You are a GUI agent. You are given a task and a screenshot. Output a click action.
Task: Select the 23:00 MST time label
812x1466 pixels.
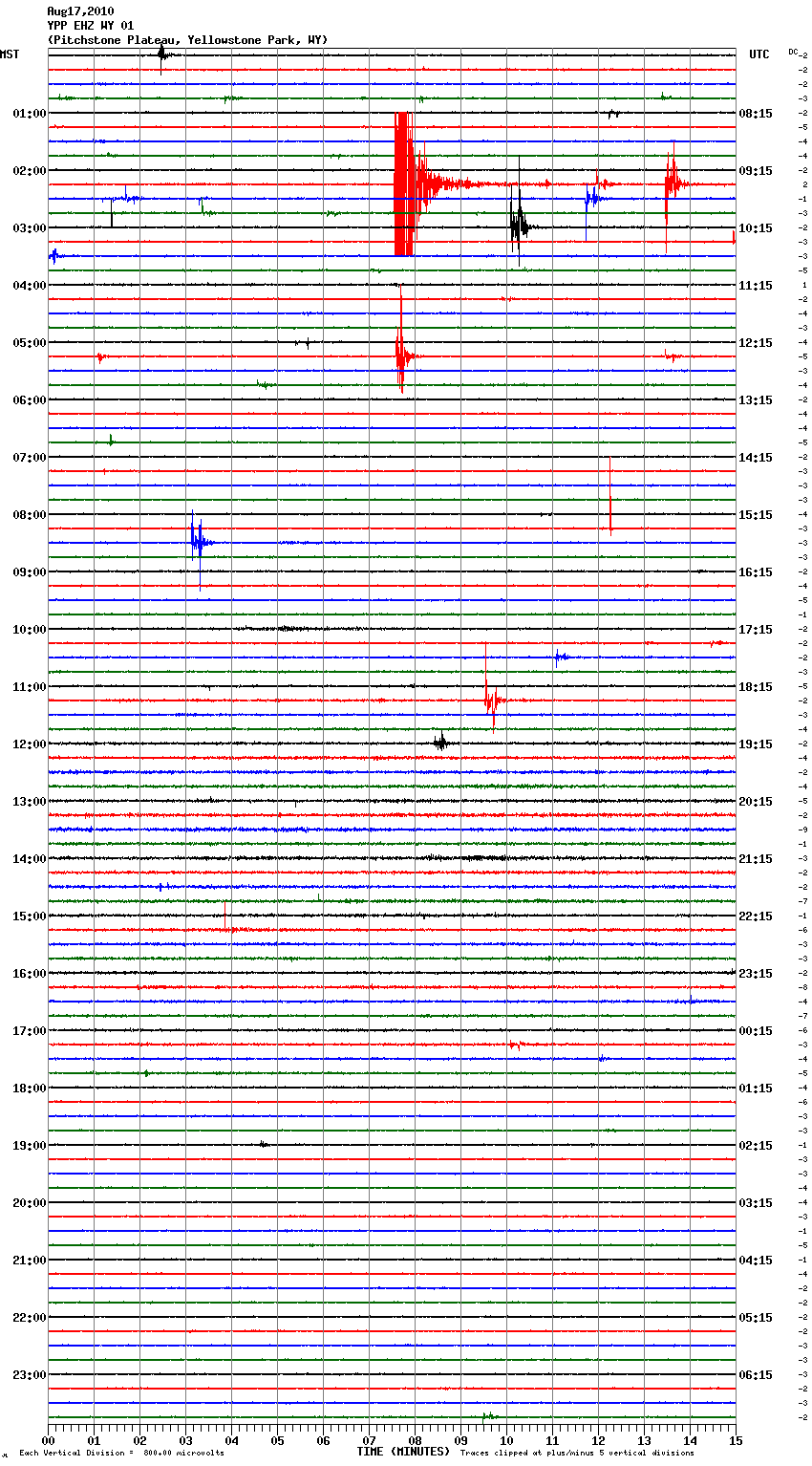pyautogui.click(x=29, y=1374)
